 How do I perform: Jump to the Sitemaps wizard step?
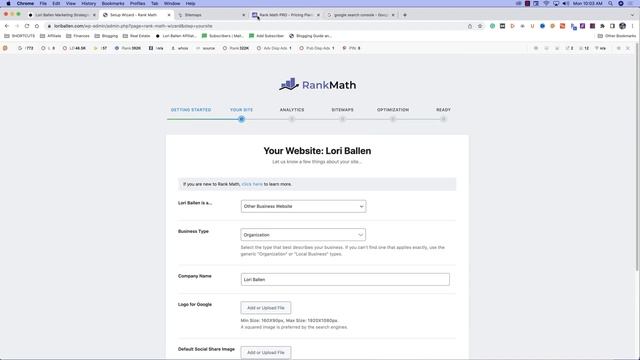tap(342, 110)
